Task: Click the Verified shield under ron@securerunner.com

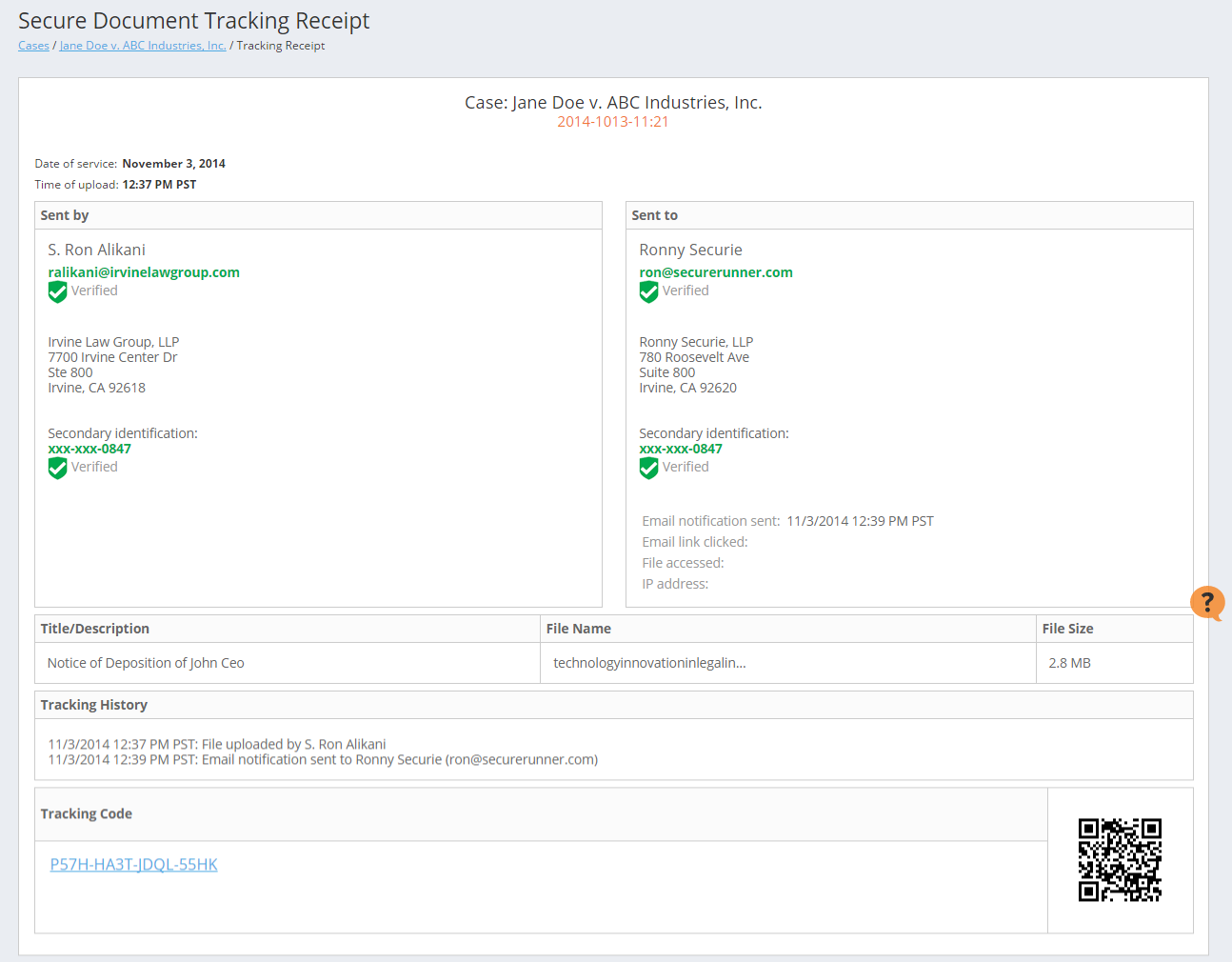Action: pos(649,291)
